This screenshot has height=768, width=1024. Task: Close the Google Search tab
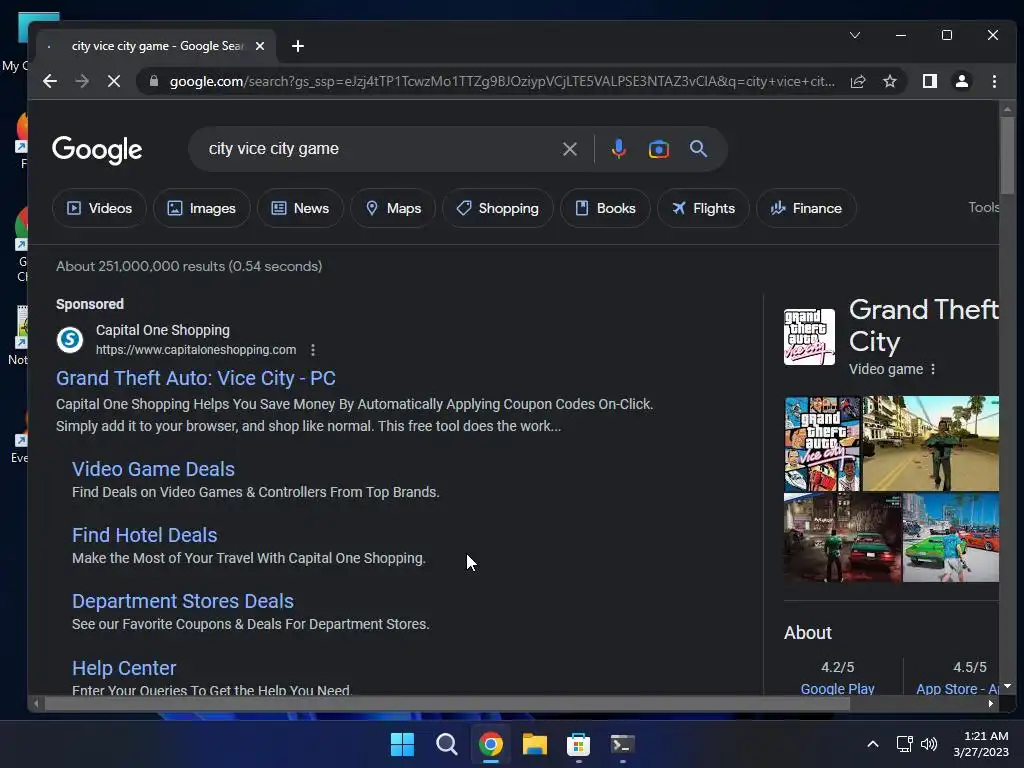click(260, 46)
